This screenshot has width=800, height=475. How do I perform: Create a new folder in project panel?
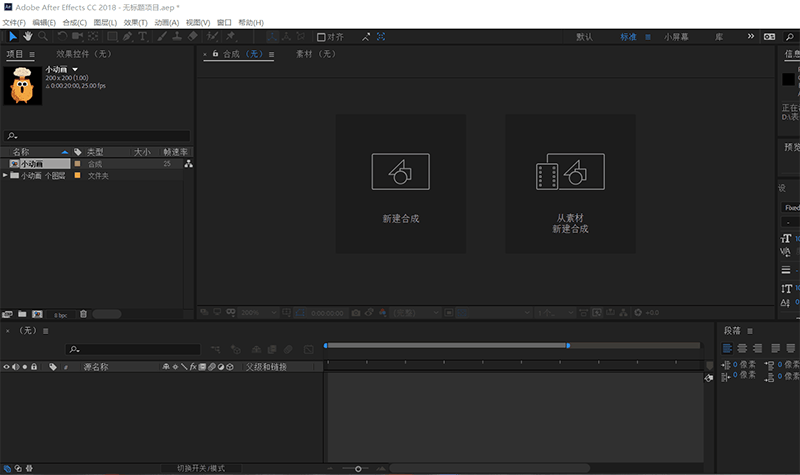coord(22,314)
